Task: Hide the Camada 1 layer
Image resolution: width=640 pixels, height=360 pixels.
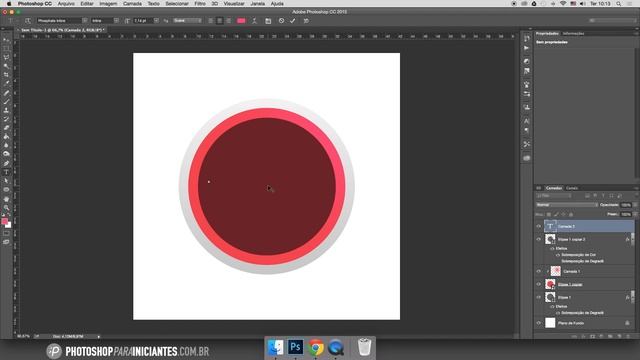Action: tap(538, 271)
